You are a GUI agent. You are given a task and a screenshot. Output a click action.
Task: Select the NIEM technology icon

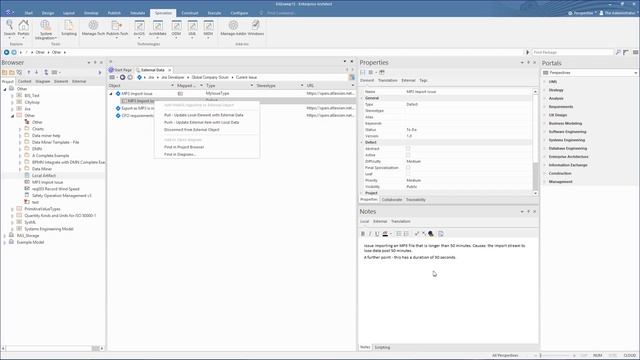point(208,29)
